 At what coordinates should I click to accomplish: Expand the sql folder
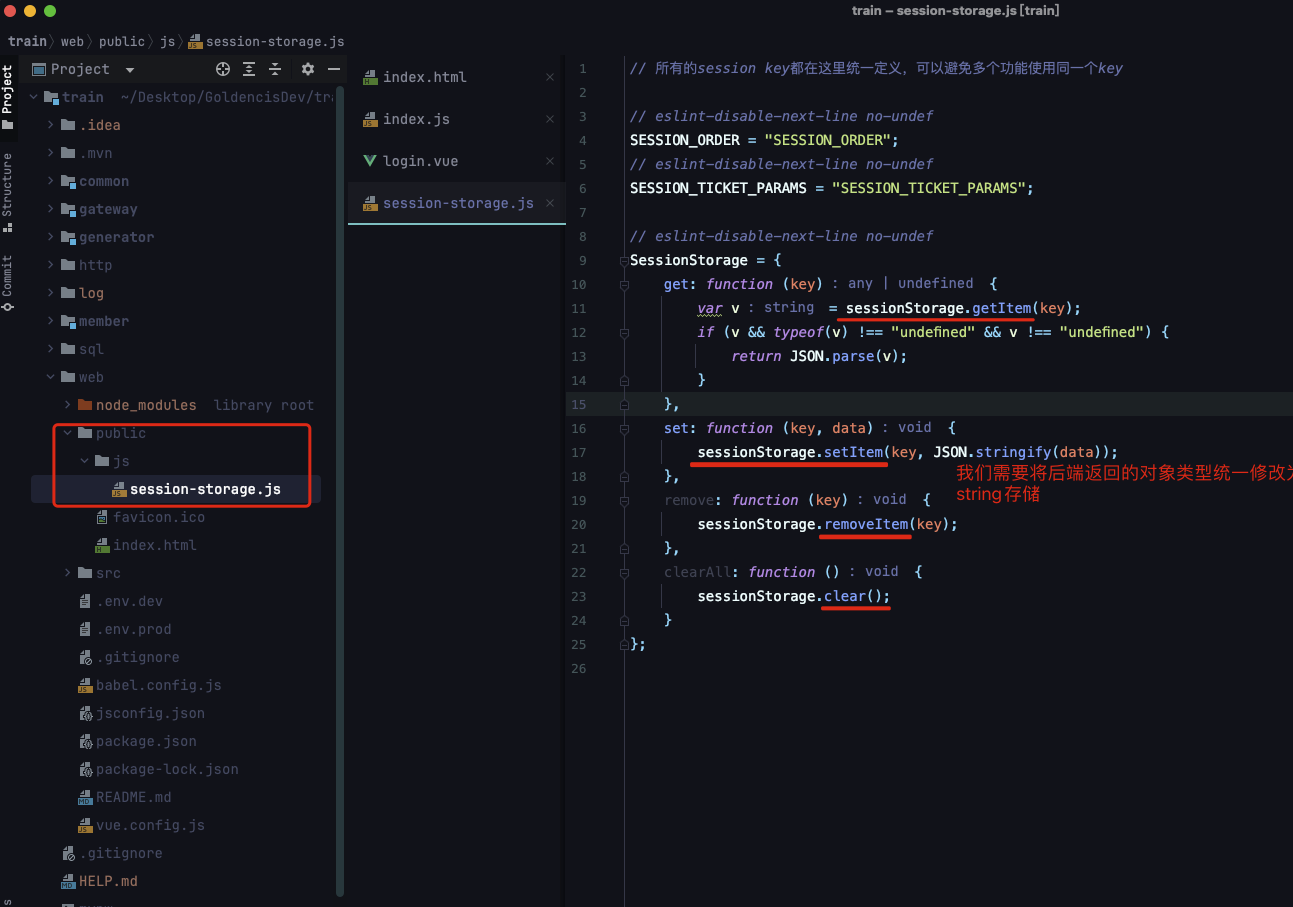pyautogui.click(x=51, y=349)
